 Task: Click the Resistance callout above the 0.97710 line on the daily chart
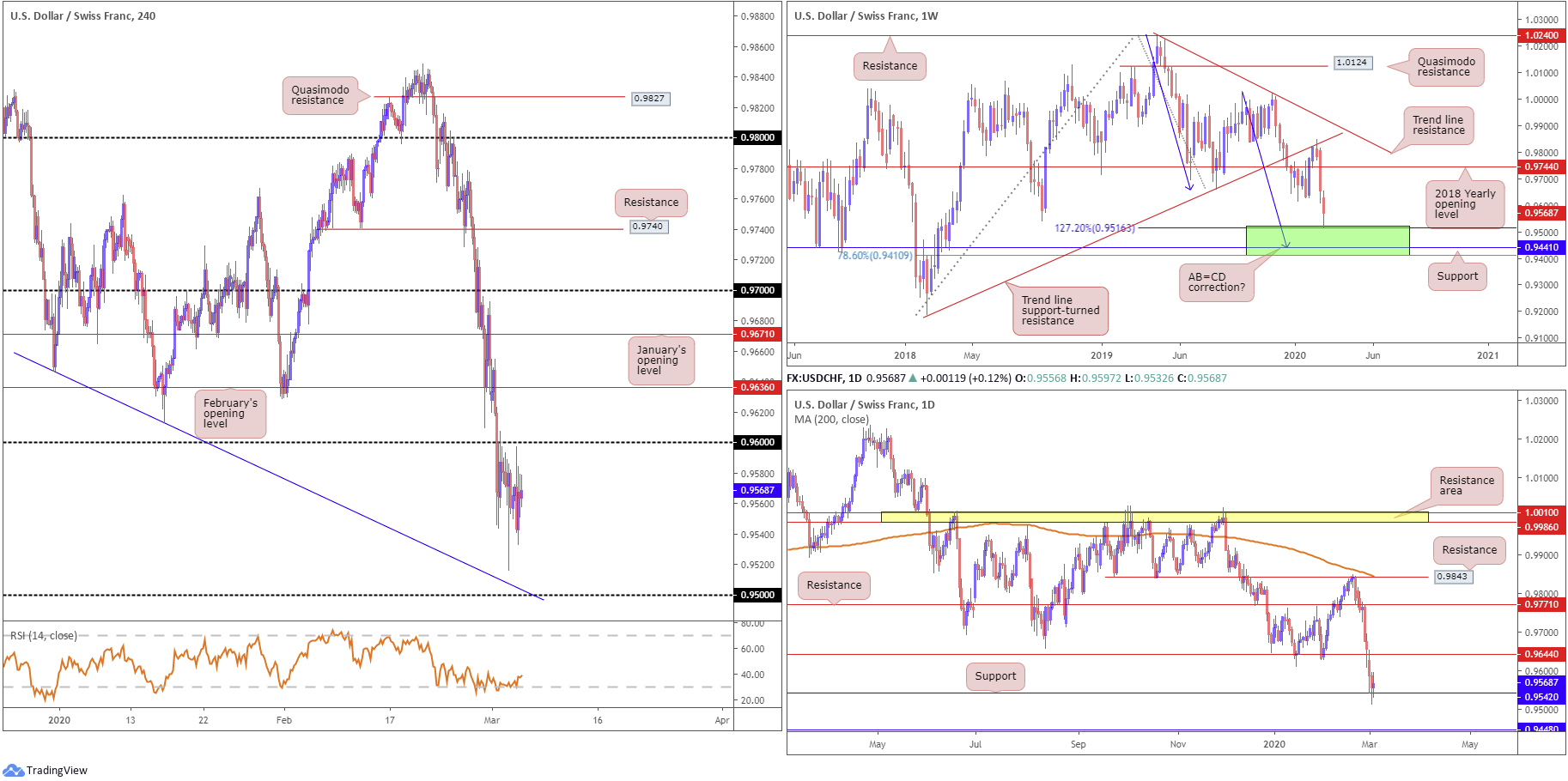click(834, 585)
